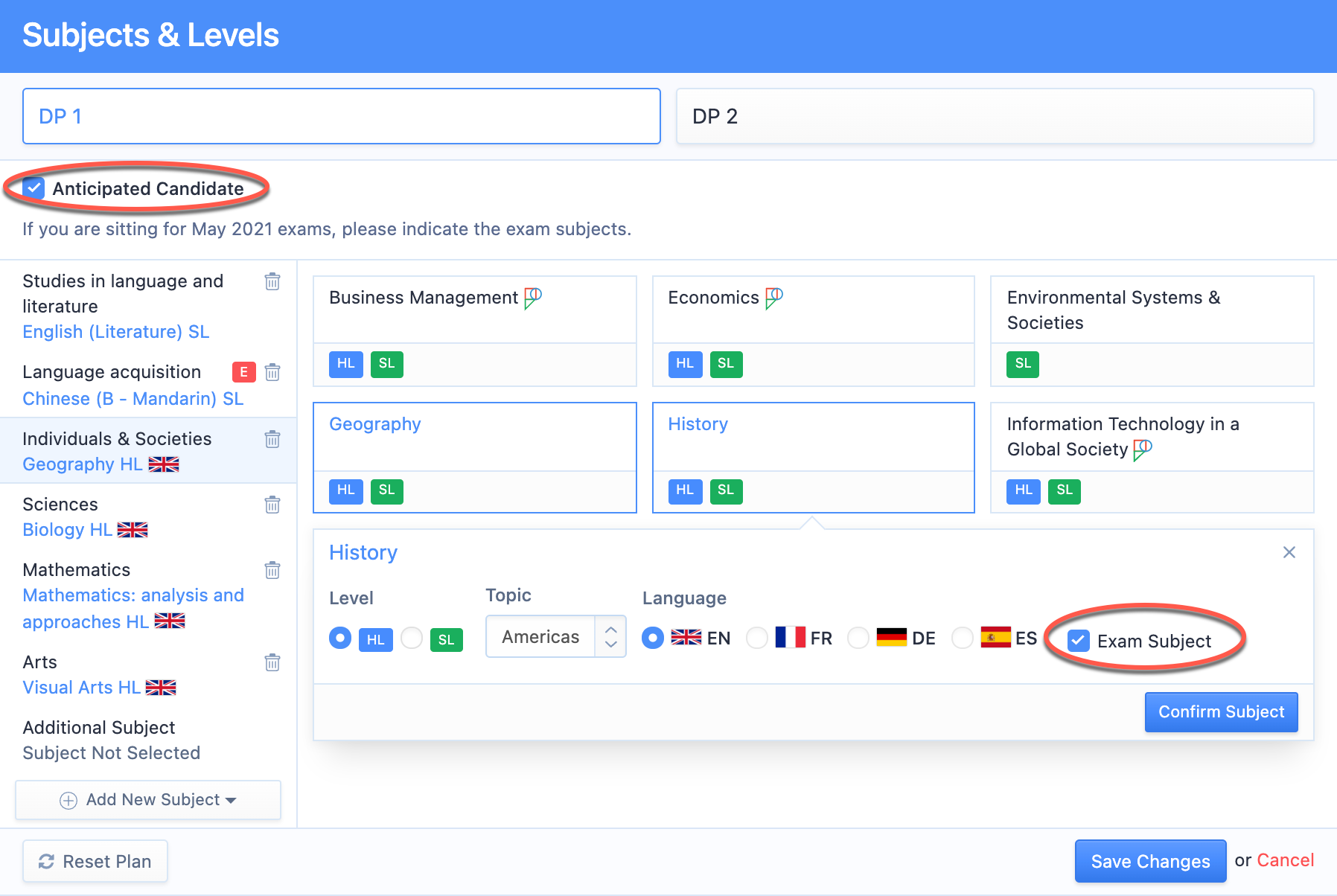
Task: Choose FR language radio button
Action: pos(757,639)
